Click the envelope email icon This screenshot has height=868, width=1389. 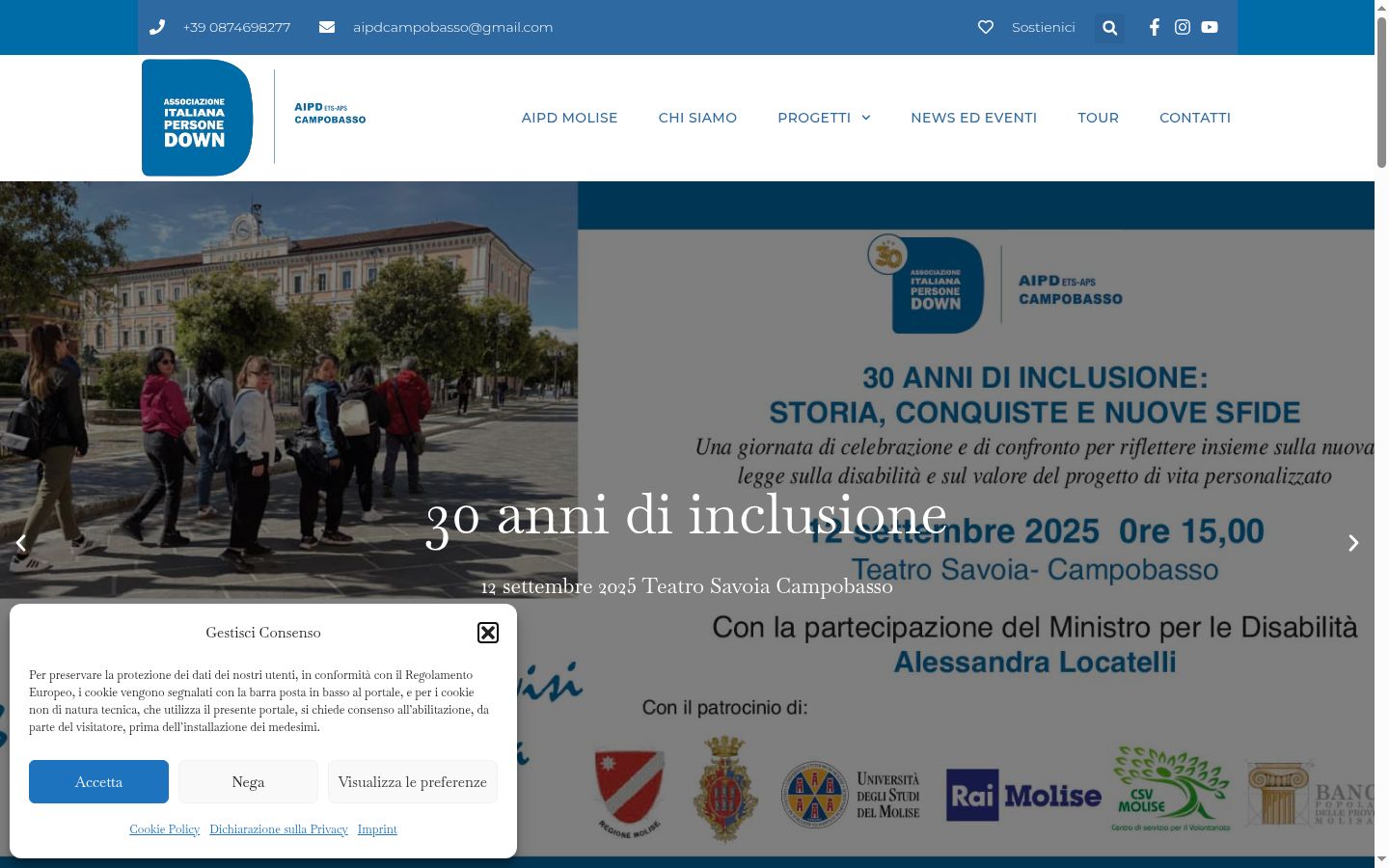click(x=327, y=27)
